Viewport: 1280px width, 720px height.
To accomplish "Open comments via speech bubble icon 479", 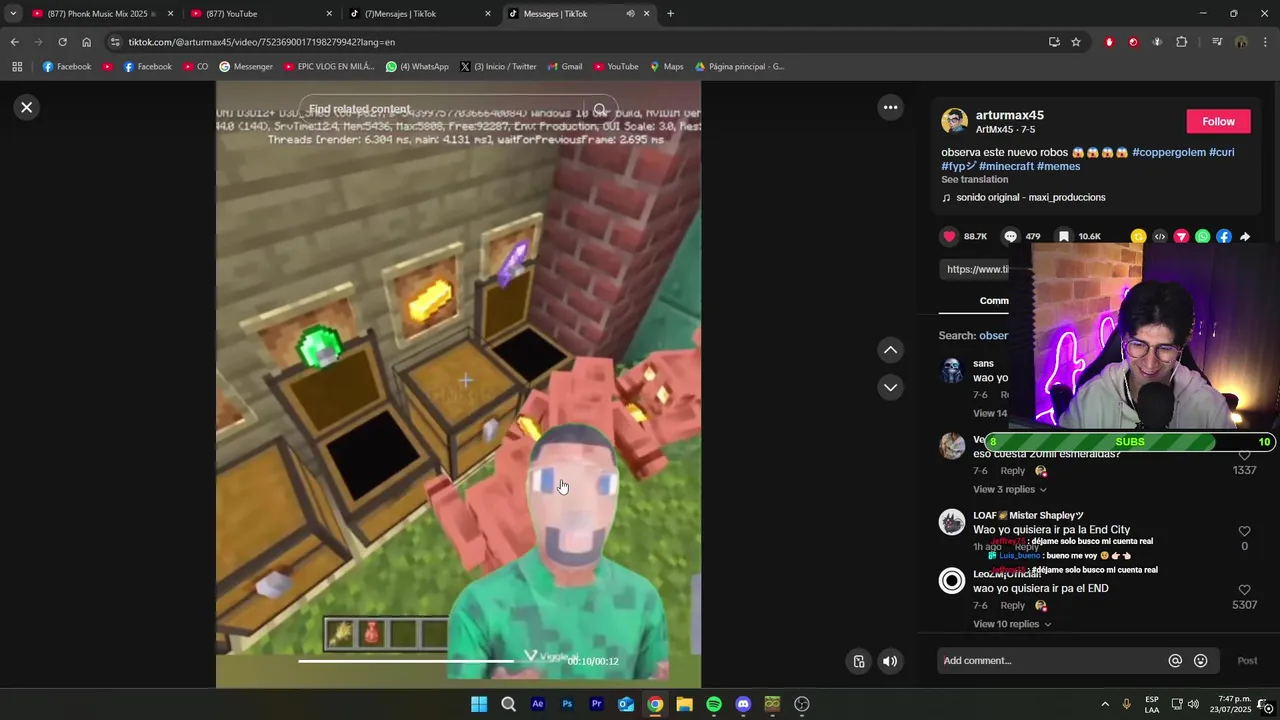I will (1010, 236).
